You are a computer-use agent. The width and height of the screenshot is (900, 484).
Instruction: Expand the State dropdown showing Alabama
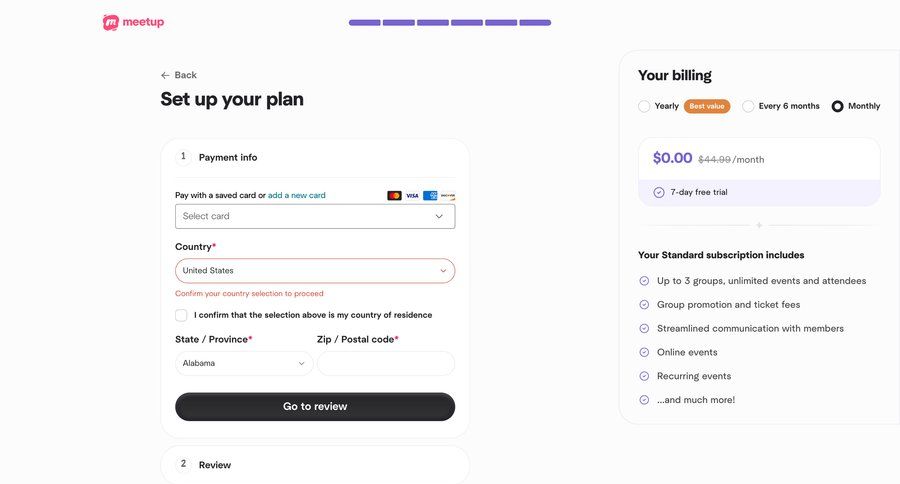point(244,364)
